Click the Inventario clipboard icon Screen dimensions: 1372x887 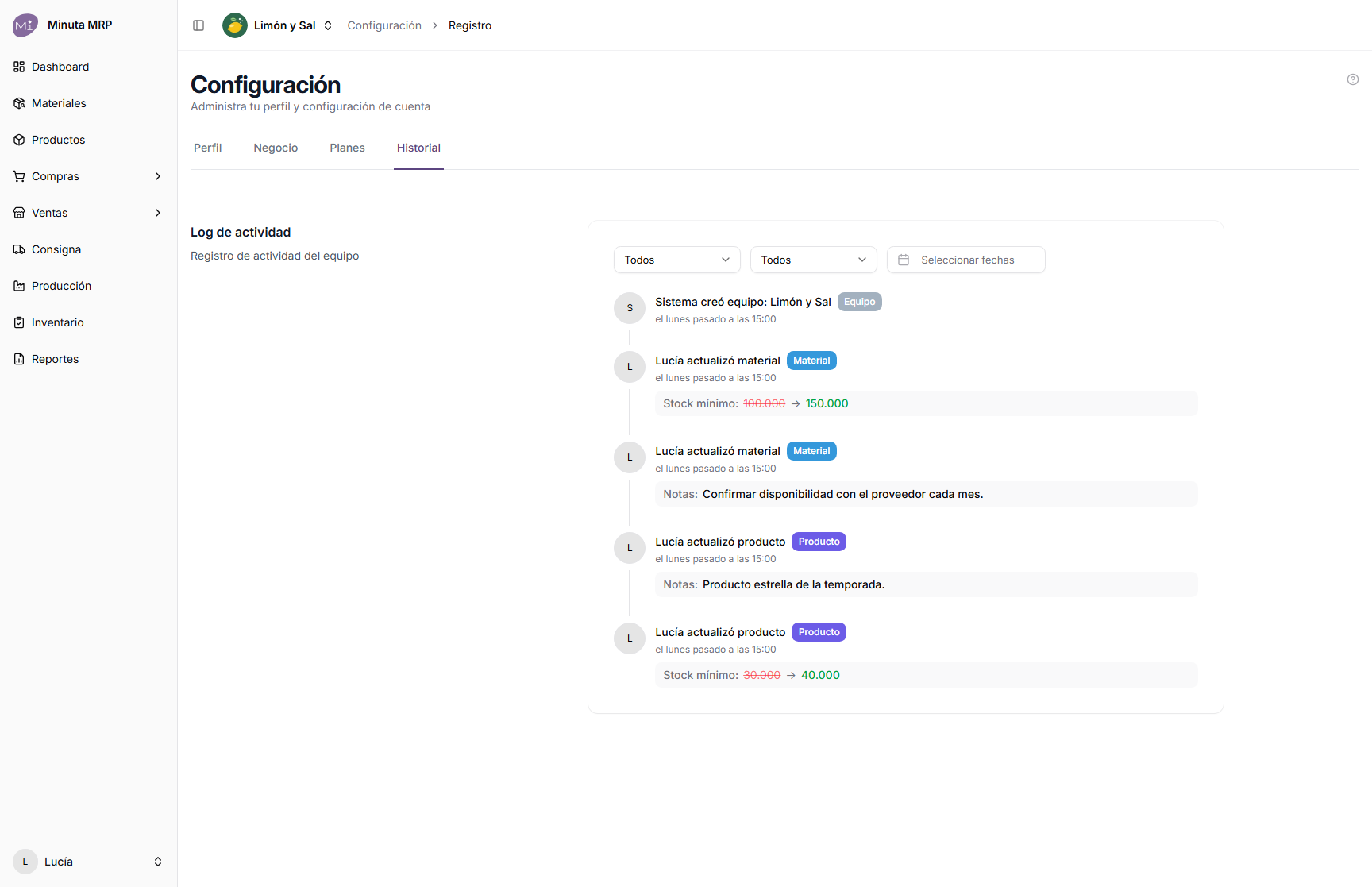coord(19,322)
